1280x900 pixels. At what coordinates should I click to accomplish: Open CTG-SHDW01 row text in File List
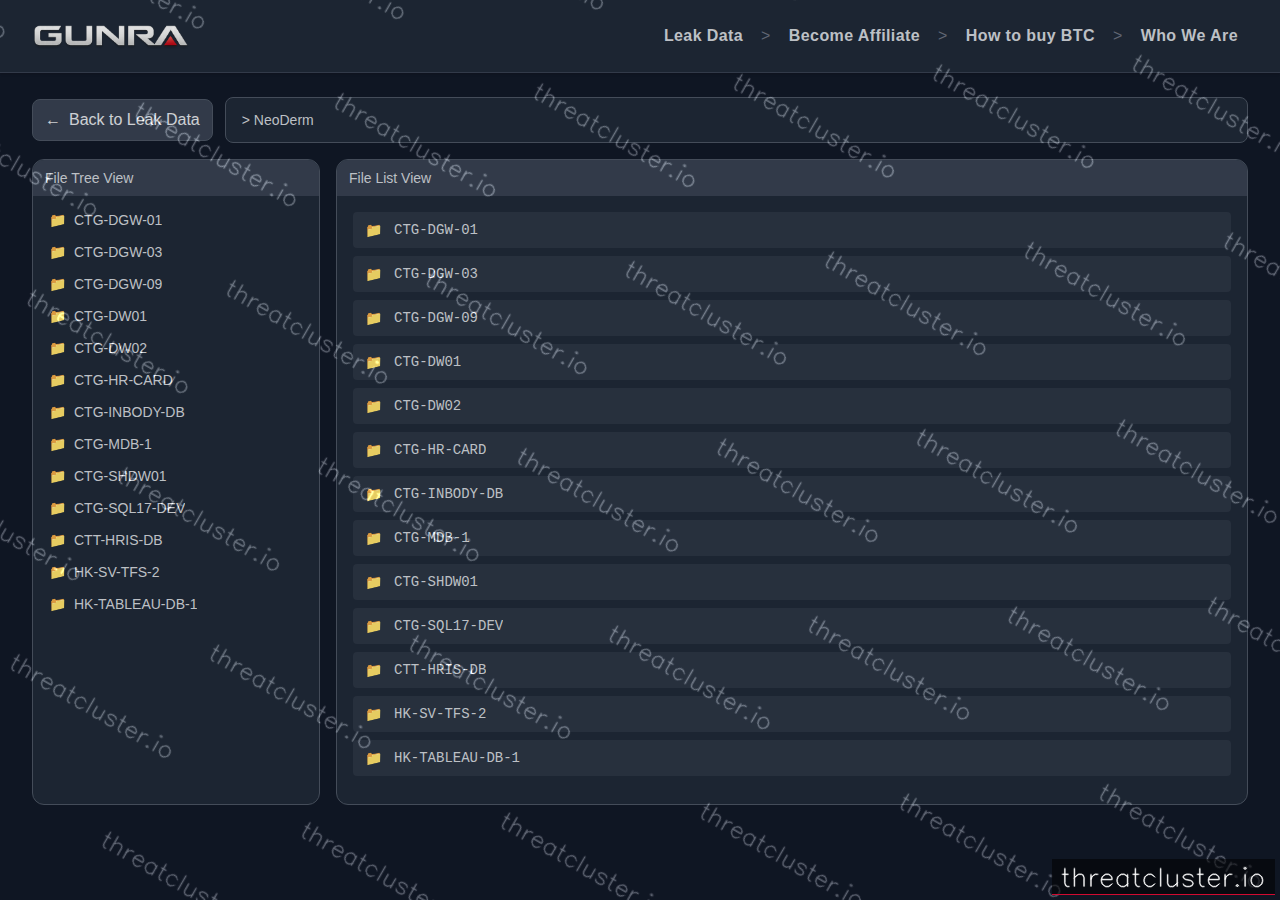[x=436, y=582]
